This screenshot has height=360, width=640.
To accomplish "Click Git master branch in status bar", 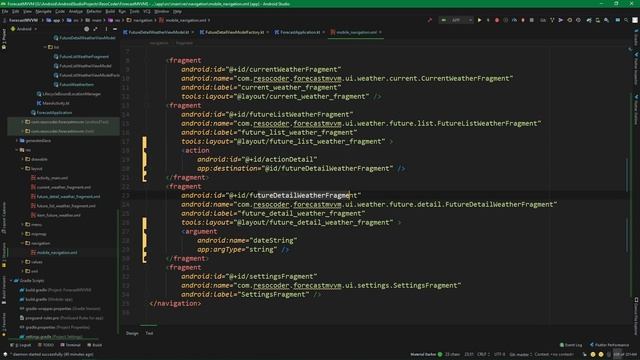I will (x=520, y=354).
